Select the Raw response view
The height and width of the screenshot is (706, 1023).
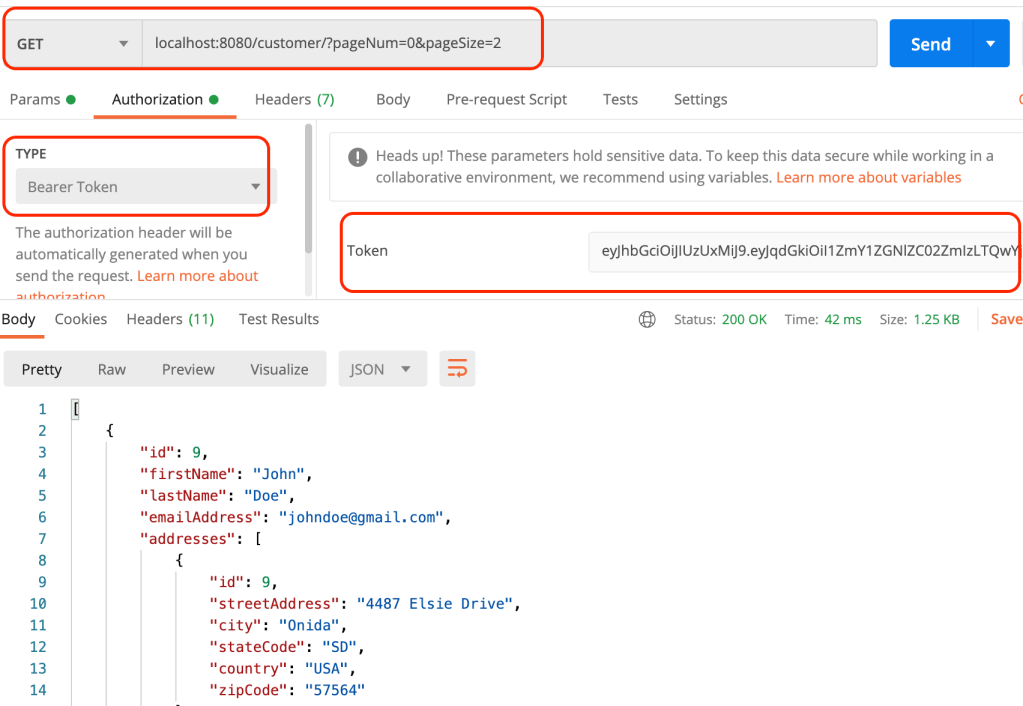tap(112, 369)
